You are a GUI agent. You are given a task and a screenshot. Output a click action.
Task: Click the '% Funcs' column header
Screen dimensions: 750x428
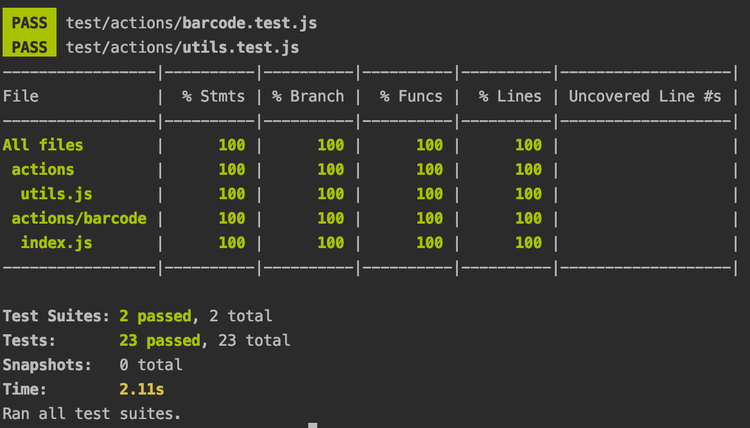(411, 96)
